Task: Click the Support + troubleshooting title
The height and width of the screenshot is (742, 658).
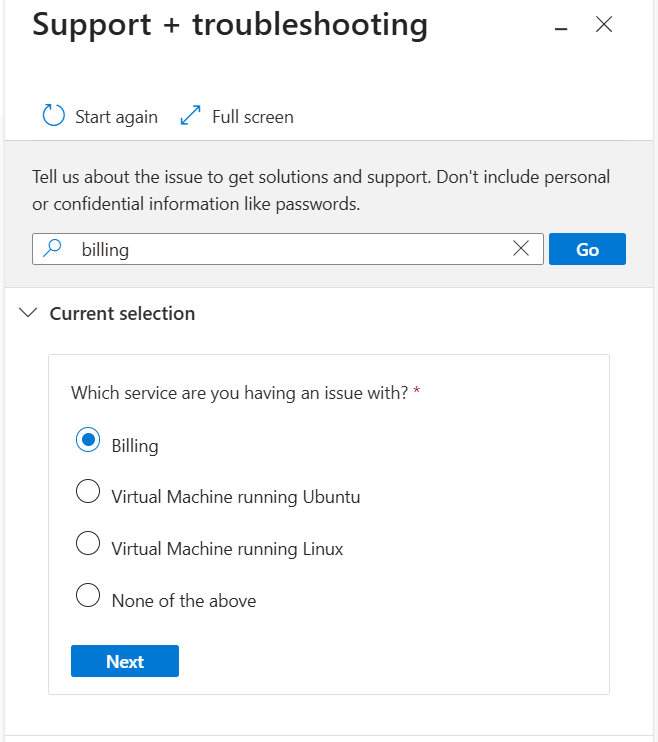Action: click(x=230, y=25)
